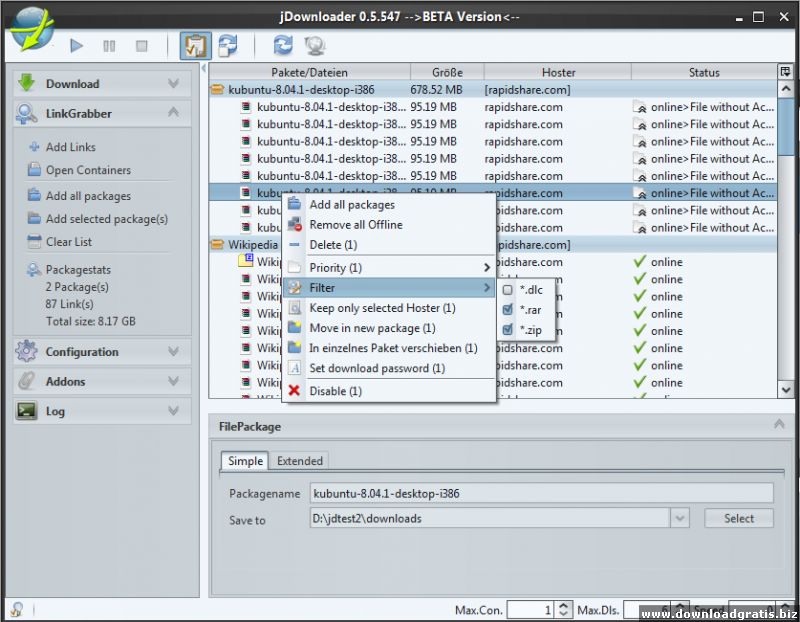Image resolution: width=800 pixels, height=622 pixels.
Task: Click the column settings icon beside Status
Action: 785,71
